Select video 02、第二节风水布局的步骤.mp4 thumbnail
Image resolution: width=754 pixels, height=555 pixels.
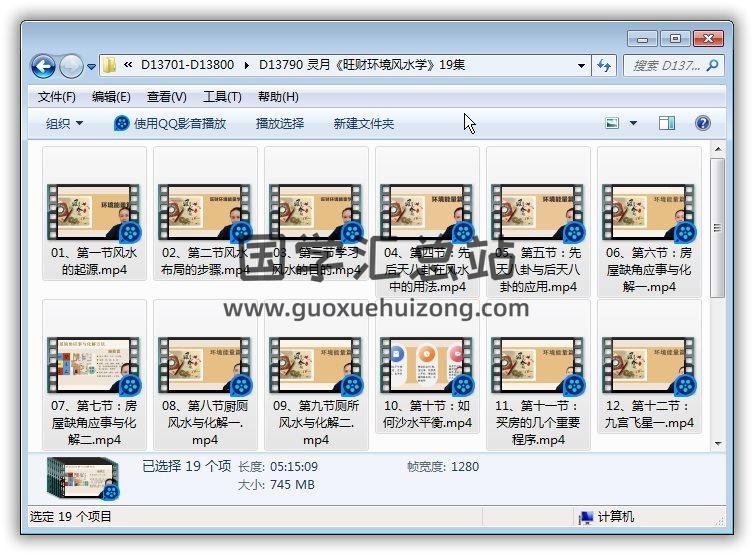205,213
